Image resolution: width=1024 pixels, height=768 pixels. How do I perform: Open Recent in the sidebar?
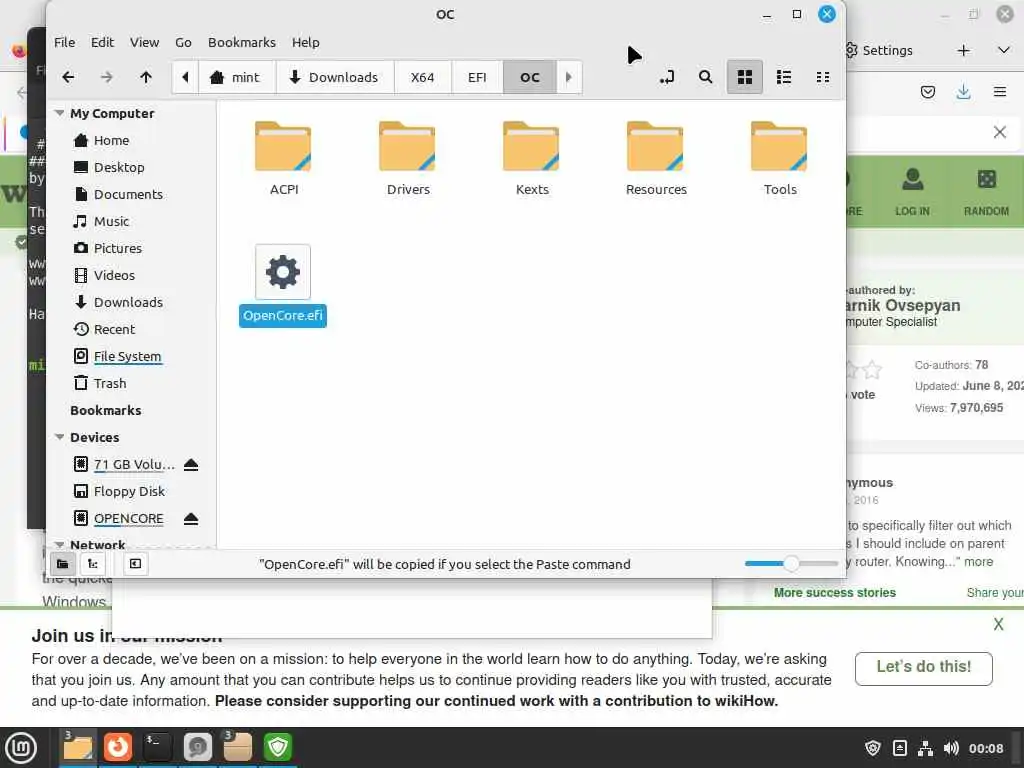pos(114,329)
